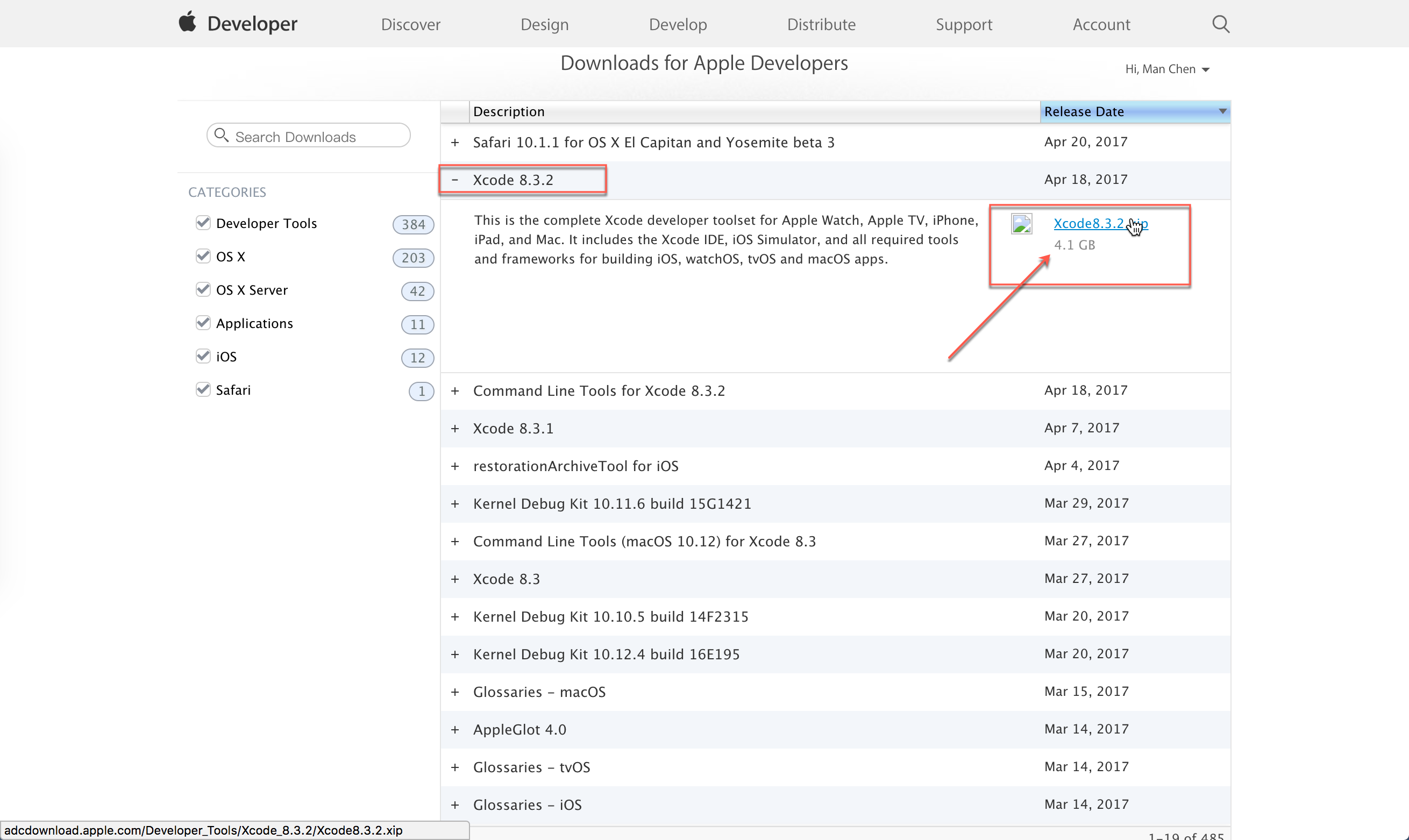Click the Xcode8.3.2.xip file icon

coord(1022,224)
